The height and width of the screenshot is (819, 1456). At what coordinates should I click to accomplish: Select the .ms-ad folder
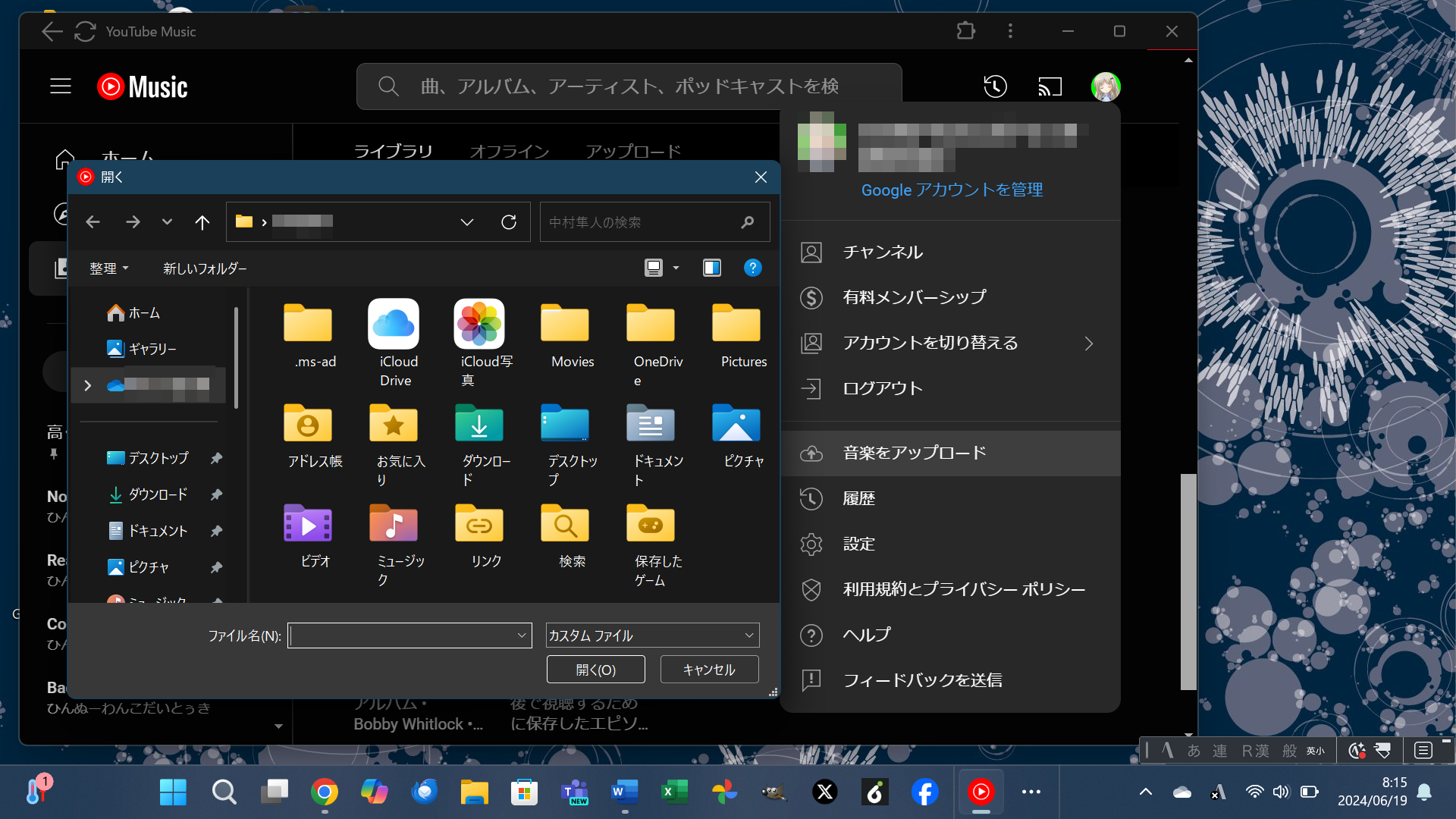click(309, 334)
